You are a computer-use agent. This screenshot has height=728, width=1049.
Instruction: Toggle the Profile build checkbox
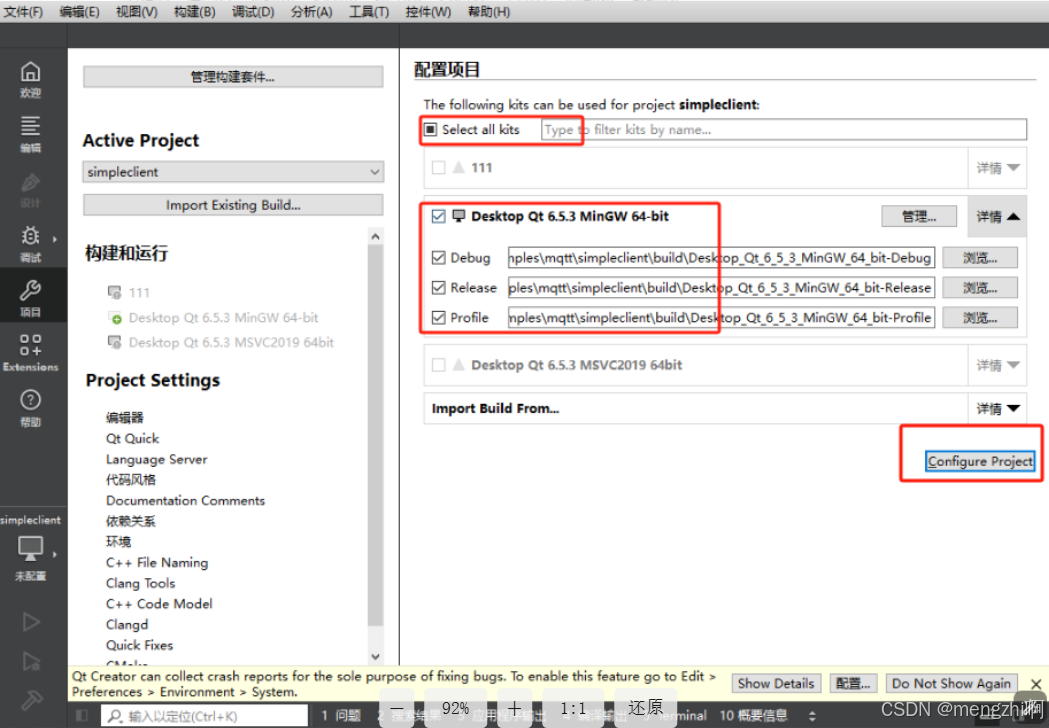pyautogui.click(x=438, y=317)
